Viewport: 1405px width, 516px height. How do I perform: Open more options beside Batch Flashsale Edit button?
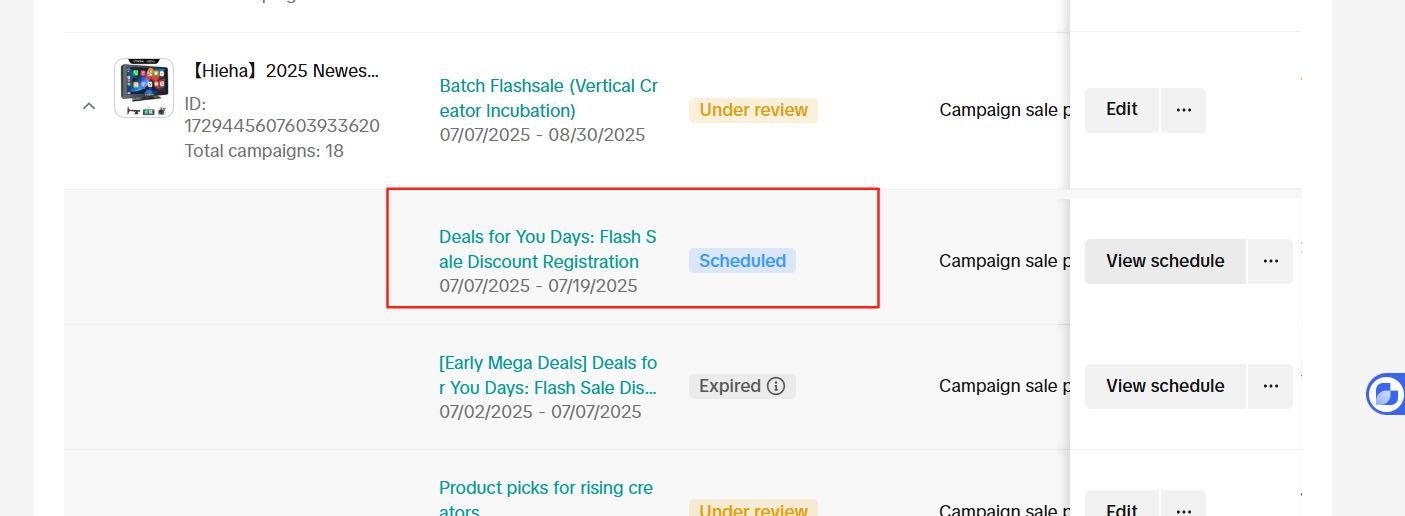click(1183, 110)
